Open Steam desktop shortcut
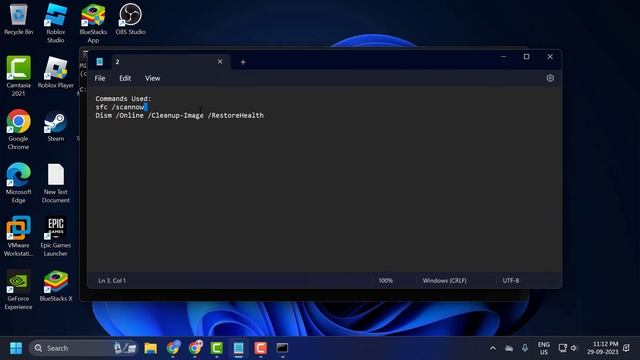 56,126
